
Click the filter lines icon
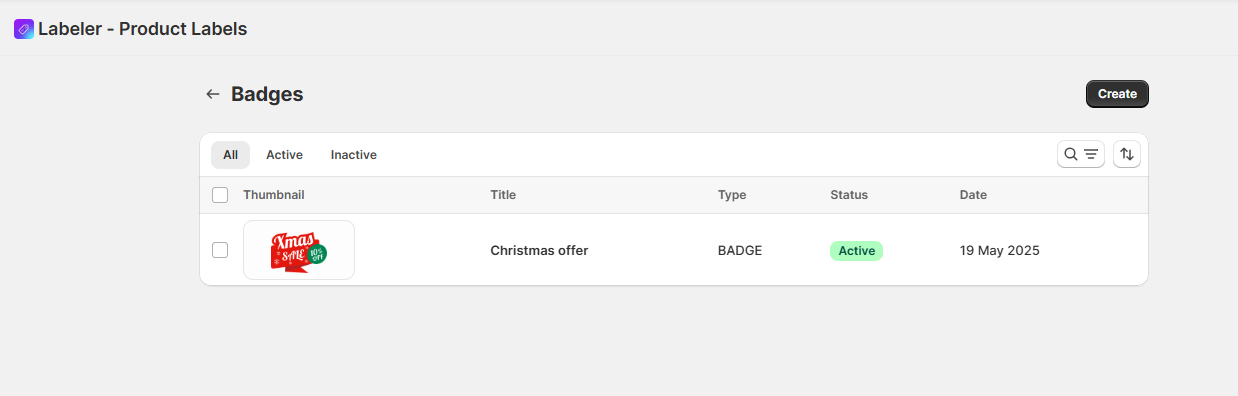tap(1091, 154)
